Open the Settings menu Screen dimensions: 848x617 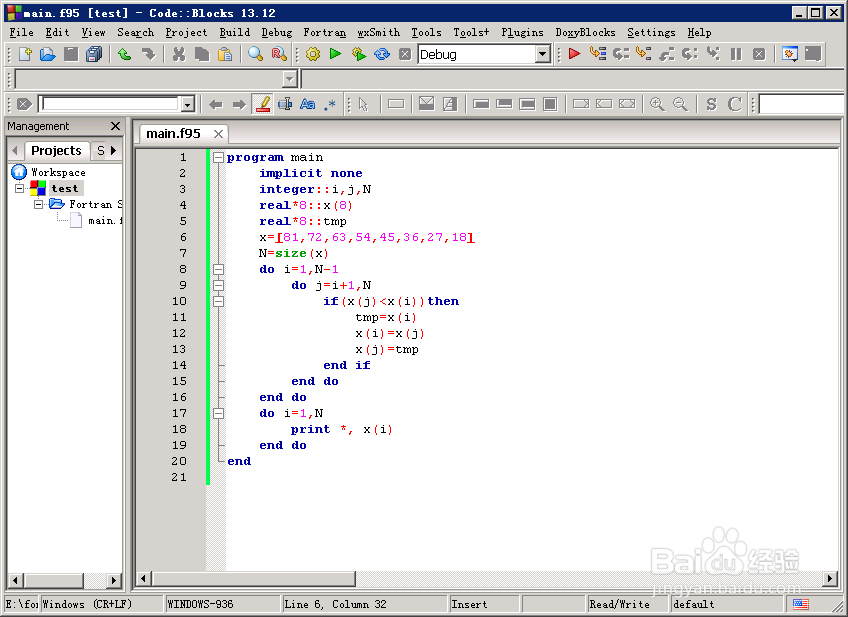pyautogui.click(x=651, y=32)
